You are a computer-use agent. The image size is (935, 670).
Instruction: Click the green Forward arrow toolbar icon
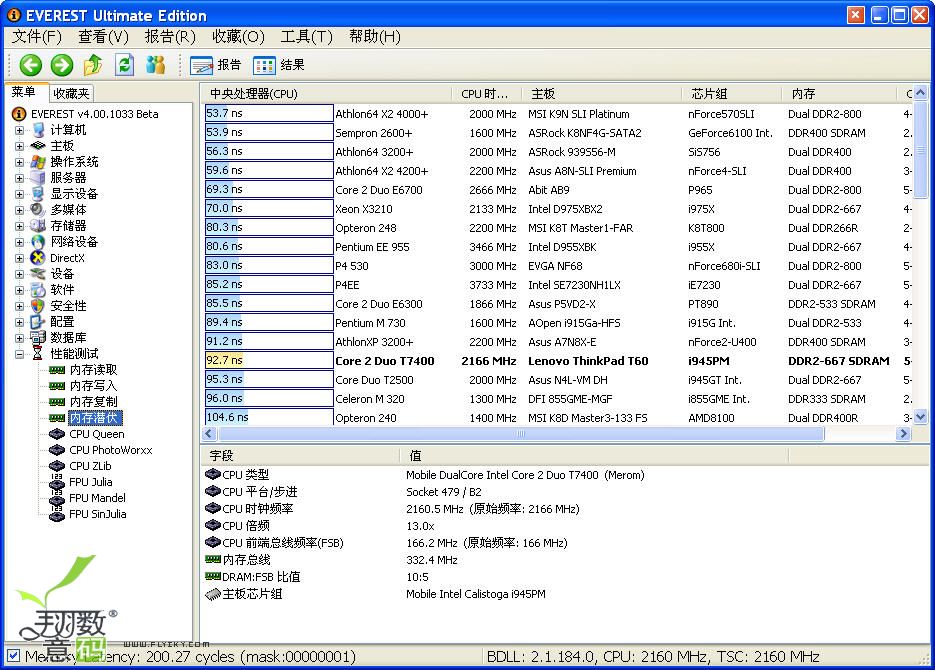[61, 65]
